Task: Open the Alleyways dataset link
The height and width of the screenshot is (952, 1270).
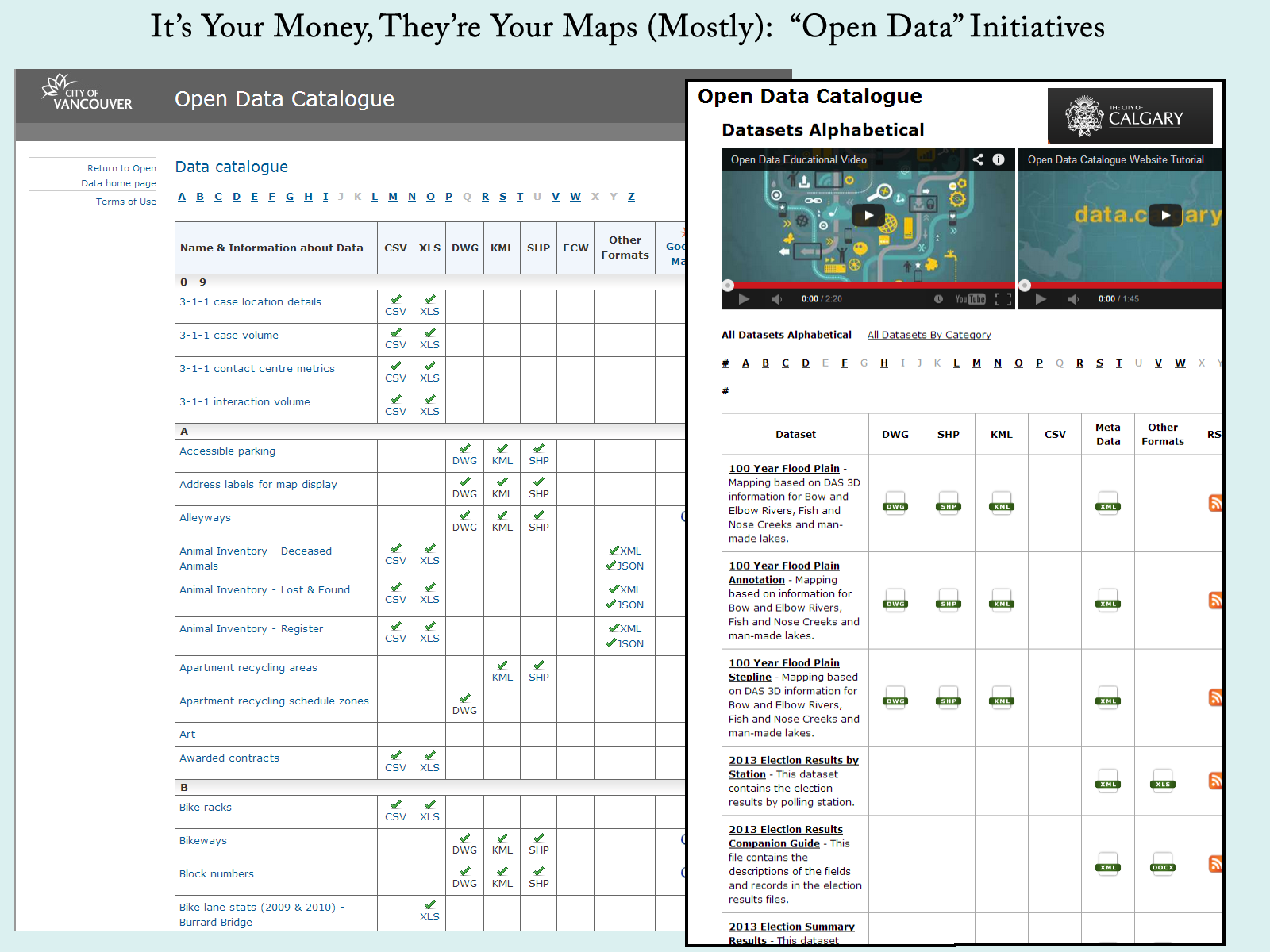Action: point(205,518)
